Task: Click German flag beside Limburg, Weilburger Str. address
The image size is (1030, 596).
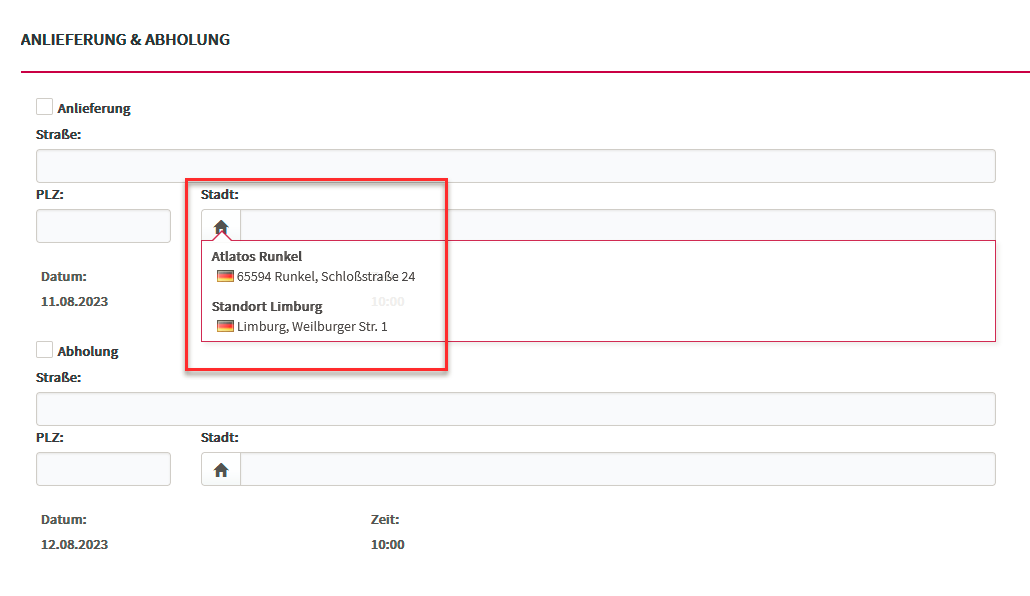Action: 225,326
